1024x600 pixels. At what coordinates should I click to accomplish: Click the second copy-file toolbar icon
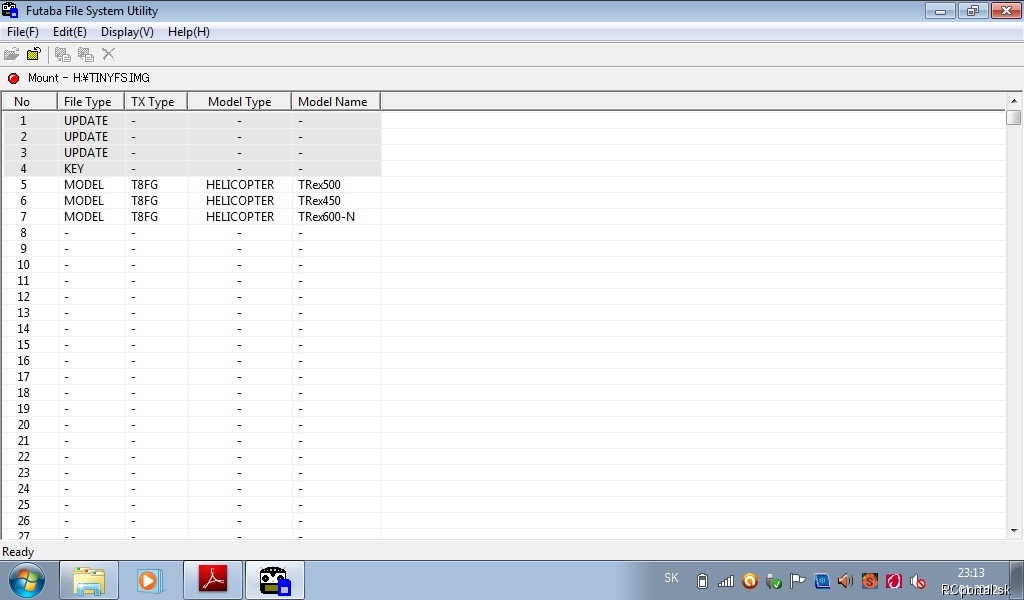86,54
